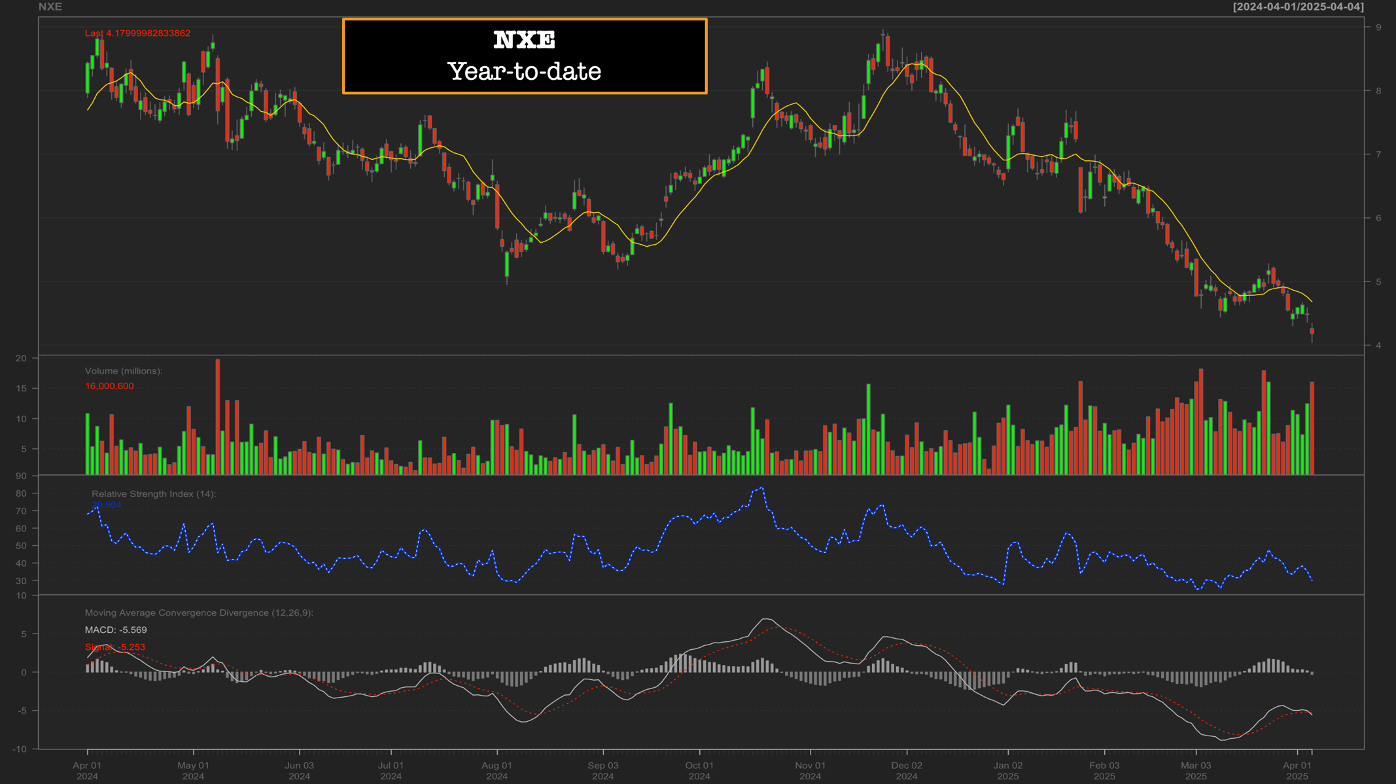Click the 'Year-to-date' subtitle

click(524, 71)
